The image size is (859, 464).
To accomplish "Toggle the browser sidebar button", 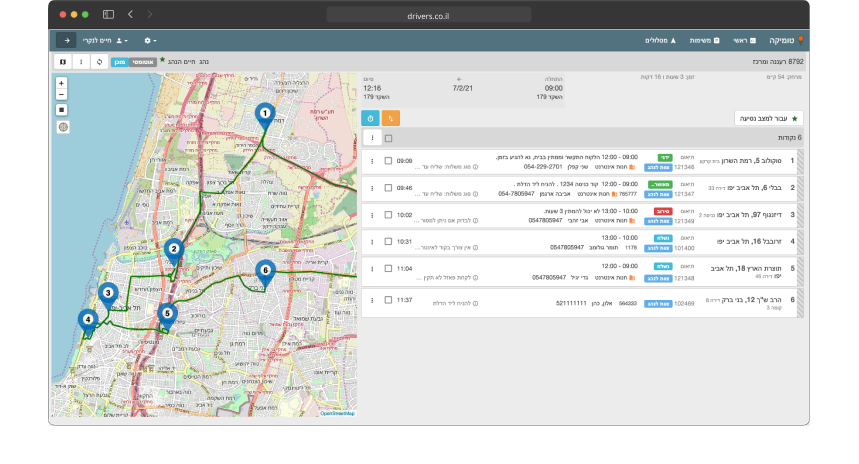I will tap(108, 15).
